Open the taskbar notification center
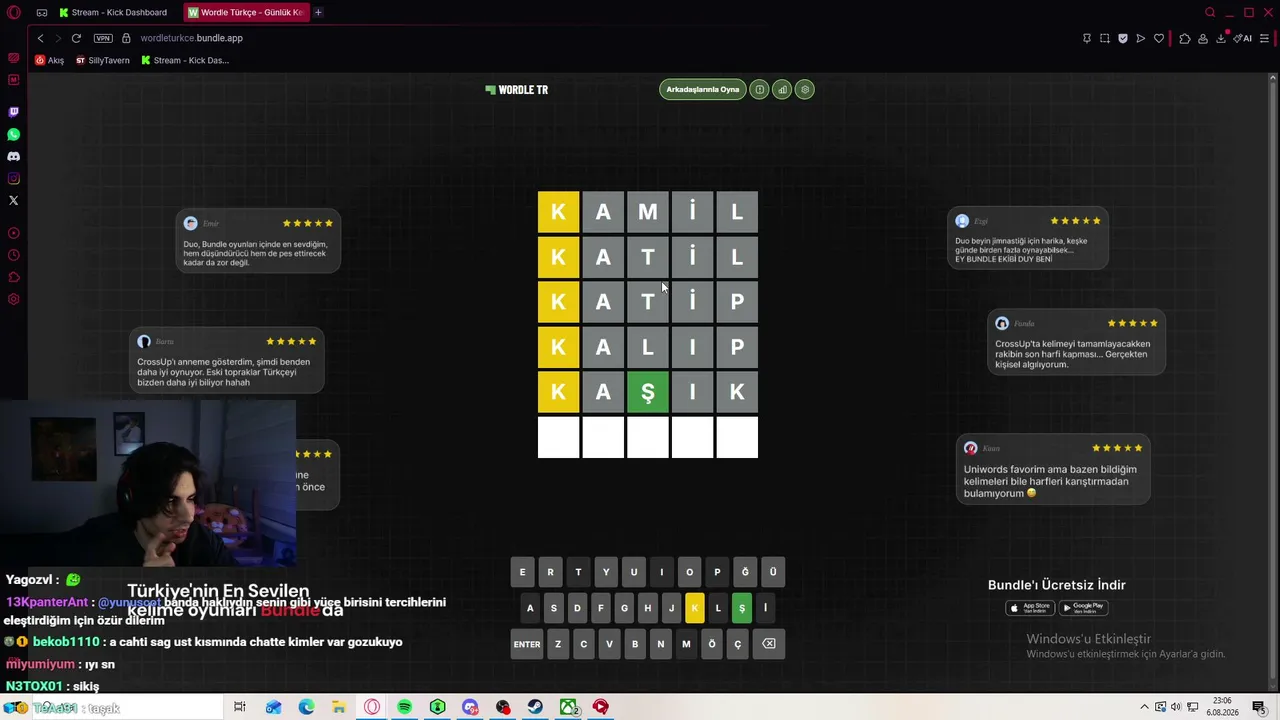Screen dimensions: 1280x720 [1260, 707]
